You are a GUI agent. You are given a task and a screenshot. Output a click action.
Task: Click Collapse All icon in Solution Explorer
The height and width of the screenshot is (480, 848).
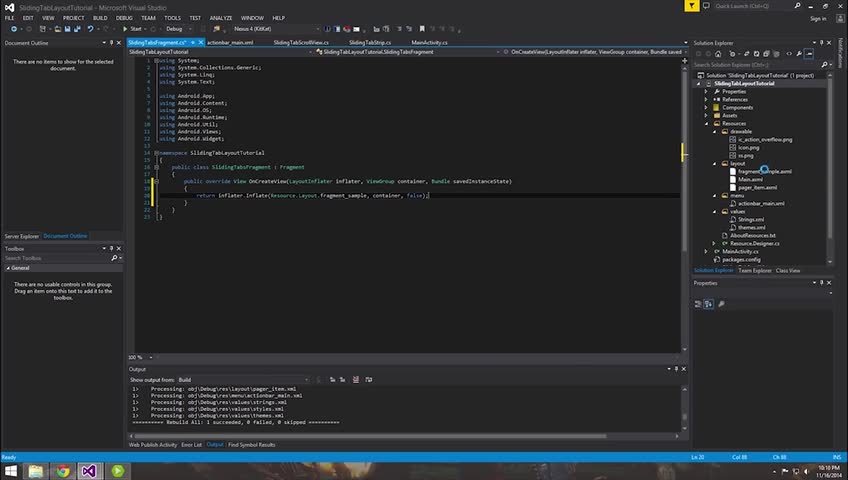(766, 54)
